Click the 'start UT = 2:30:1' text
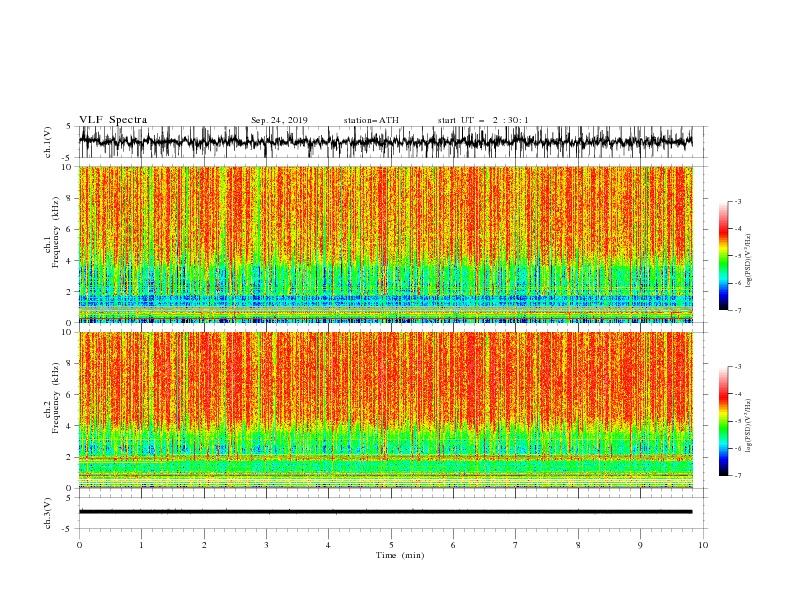Viewport: 792px width, 612px height. (x=483, y=120)
